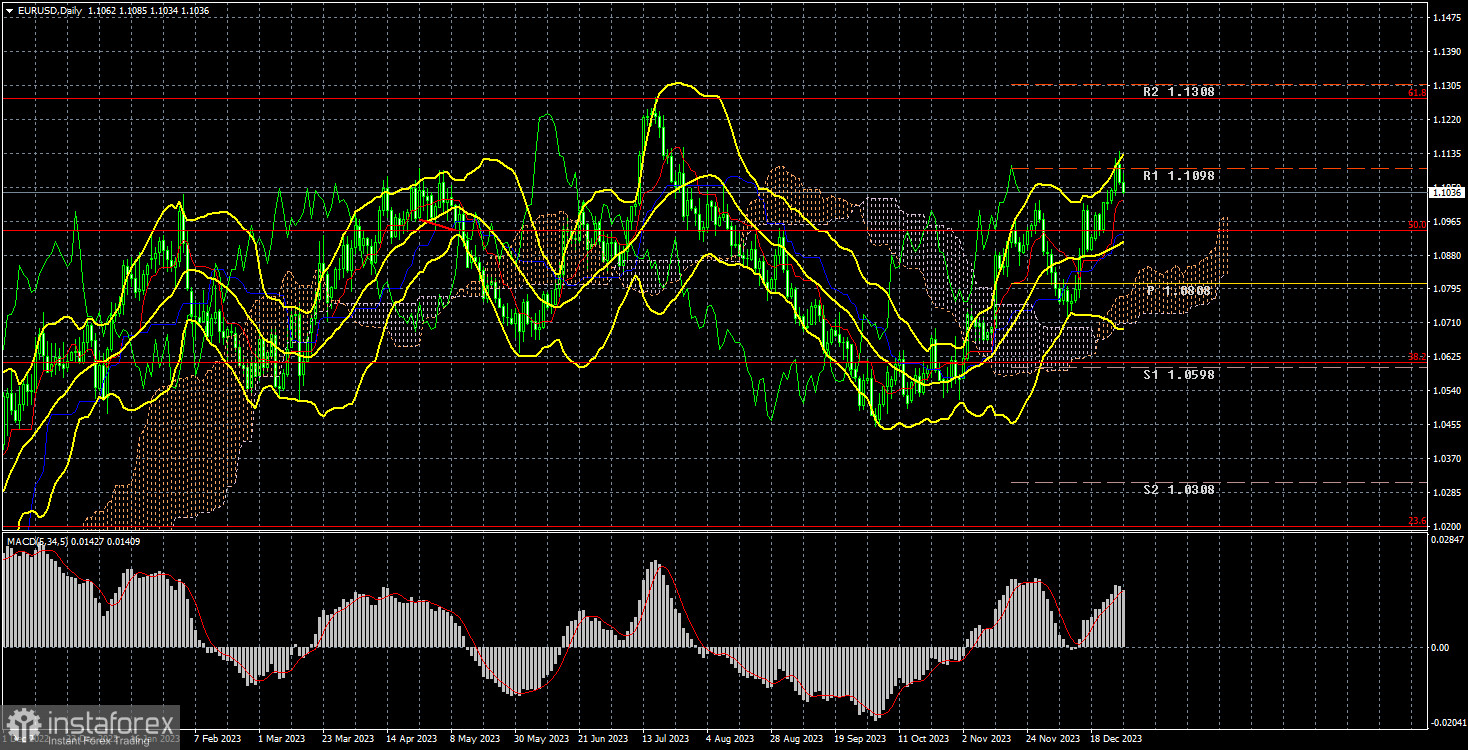Click the 23 Mar 2023 date label
The width and height of the screenshot is (1468, 750).
click(x=347, y=739)
